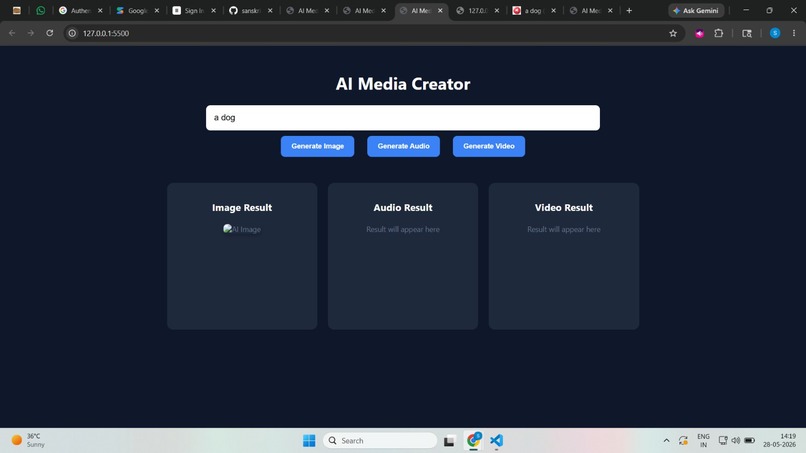Close the active AI Media tab

point(440,10)
